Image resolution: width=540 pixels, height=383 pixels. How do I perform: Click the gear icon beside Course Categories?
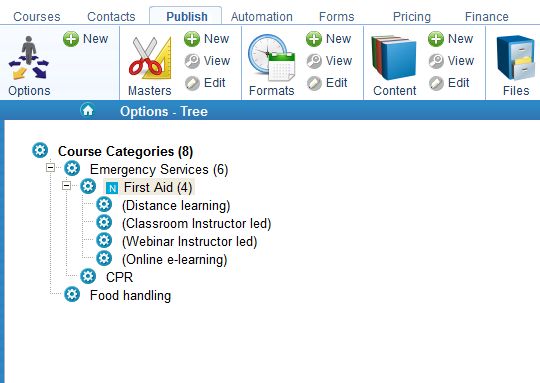coord(40,151)
